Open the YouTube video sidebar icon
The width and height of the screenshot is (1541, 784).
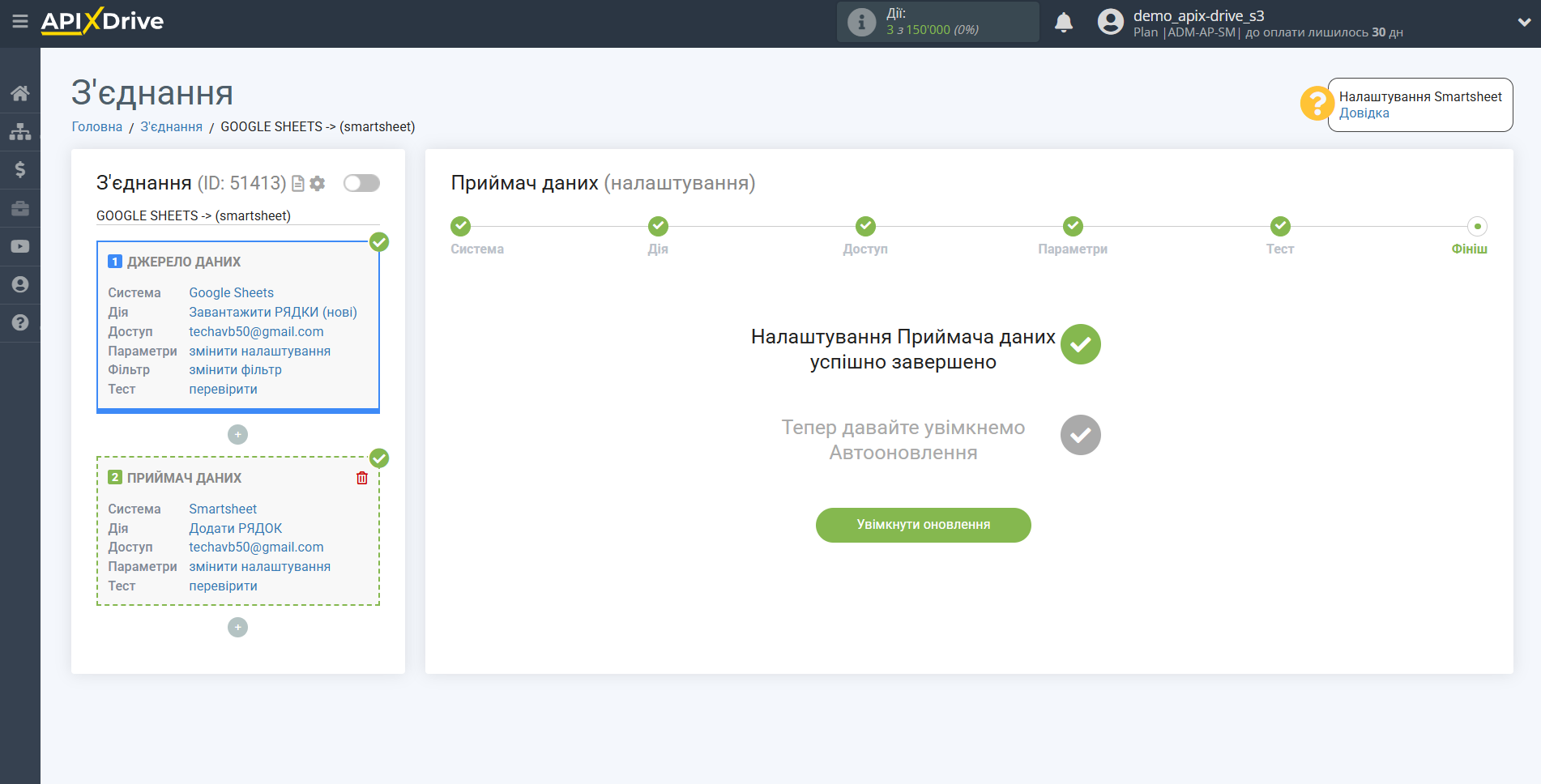[20, 246]
